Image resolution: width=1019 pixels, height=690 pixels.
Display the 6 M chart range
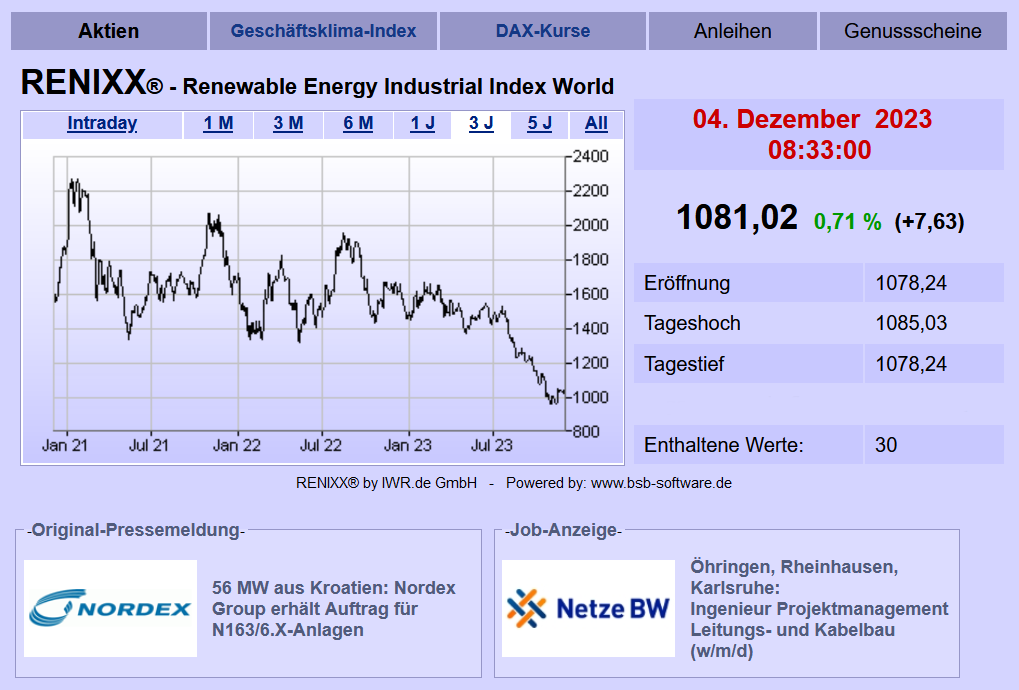[358, 124]
